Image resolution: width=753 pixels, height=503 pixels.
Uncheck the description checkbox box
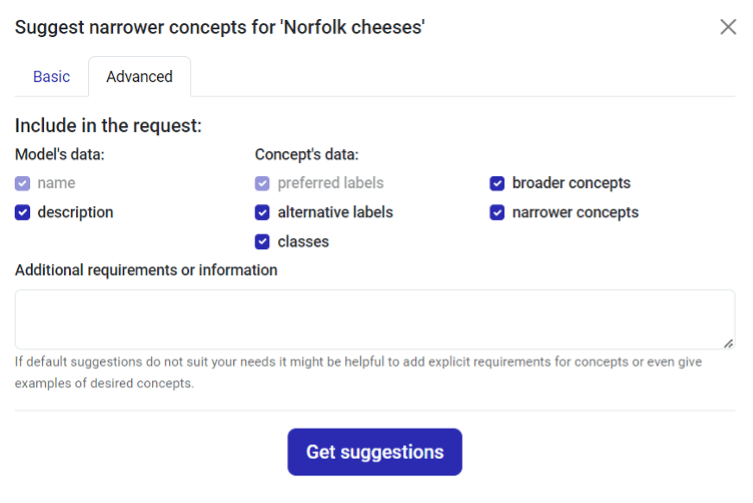point(23,212)
